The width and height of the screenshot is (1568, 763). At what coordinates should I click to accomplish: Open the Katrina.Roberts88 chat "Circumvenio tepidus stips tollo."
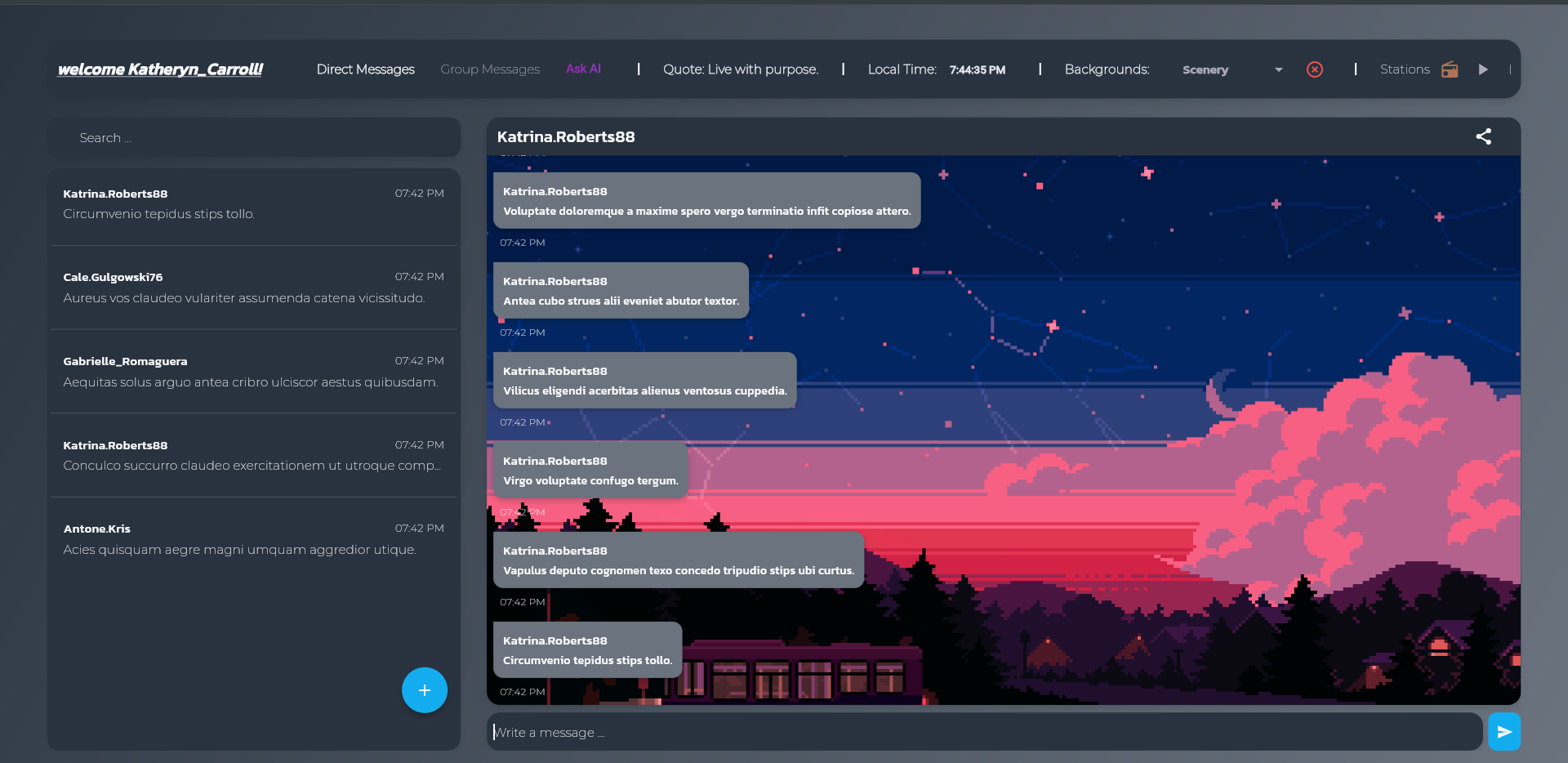click(254, 204)
